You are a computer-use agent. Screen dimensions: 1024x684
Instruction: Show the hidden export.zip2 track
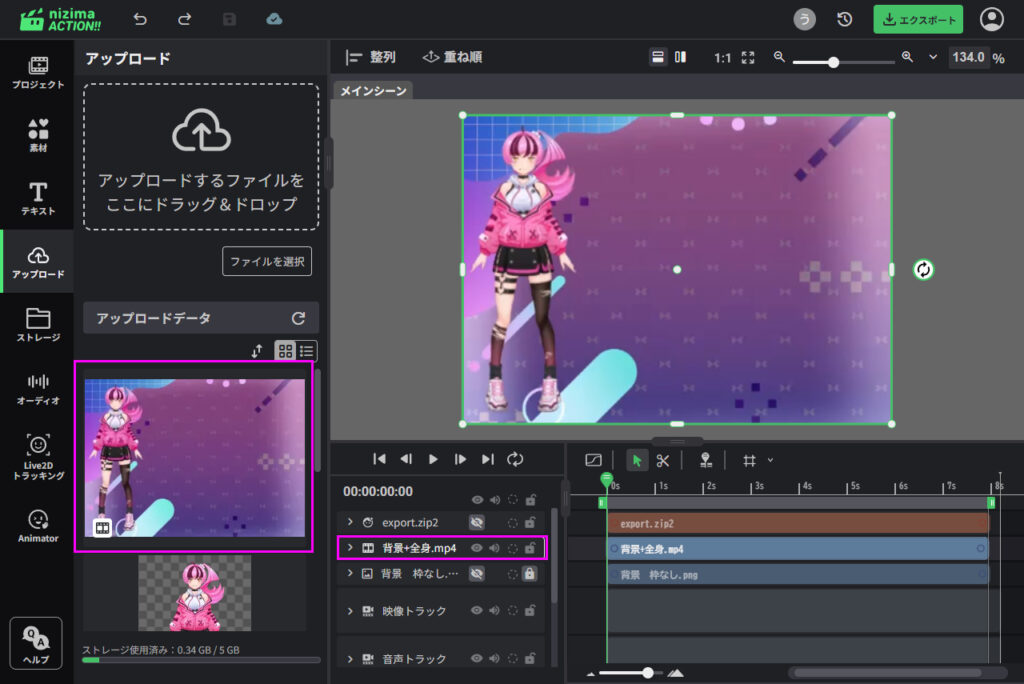click(x=477, y=522)
